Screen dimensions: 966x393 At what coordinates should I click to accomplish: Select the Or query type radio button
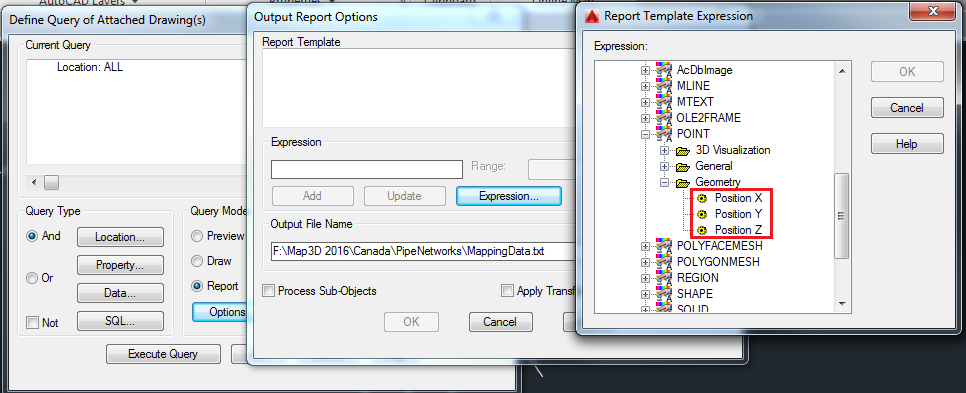32,278
